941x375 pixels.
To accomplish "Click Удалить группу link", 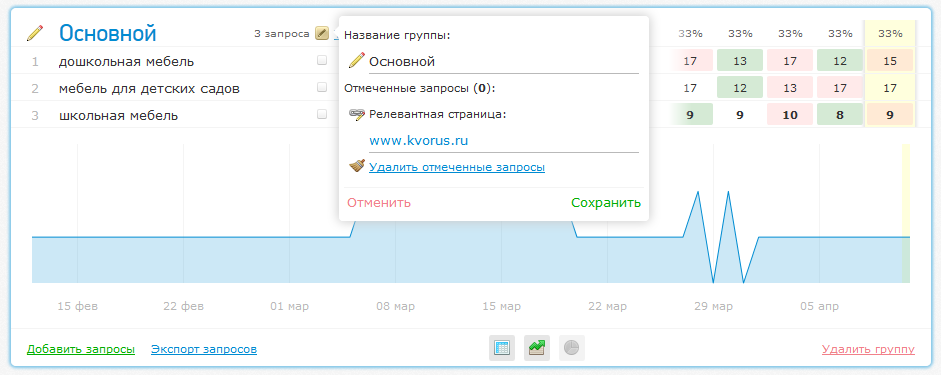I will pyautogui.click(x=868, y=349).
